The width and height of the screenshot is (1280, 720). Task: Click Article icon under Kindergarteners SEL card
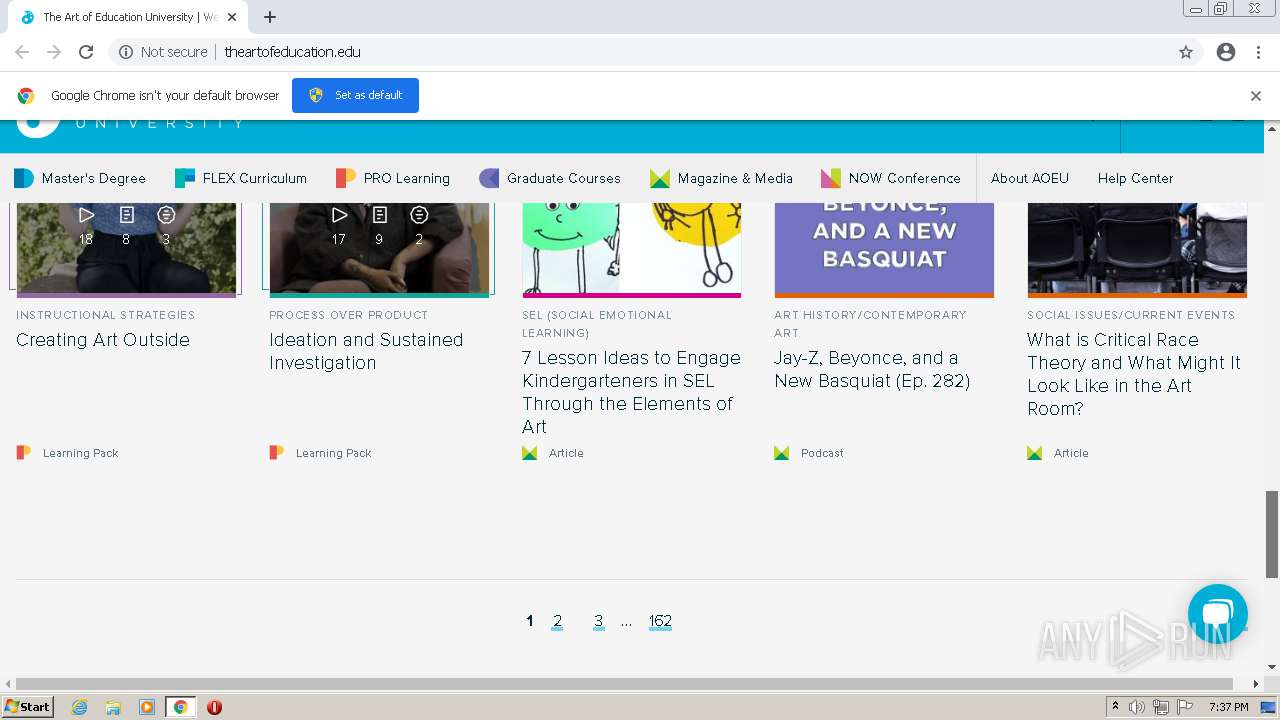click(x=530, y=453)
